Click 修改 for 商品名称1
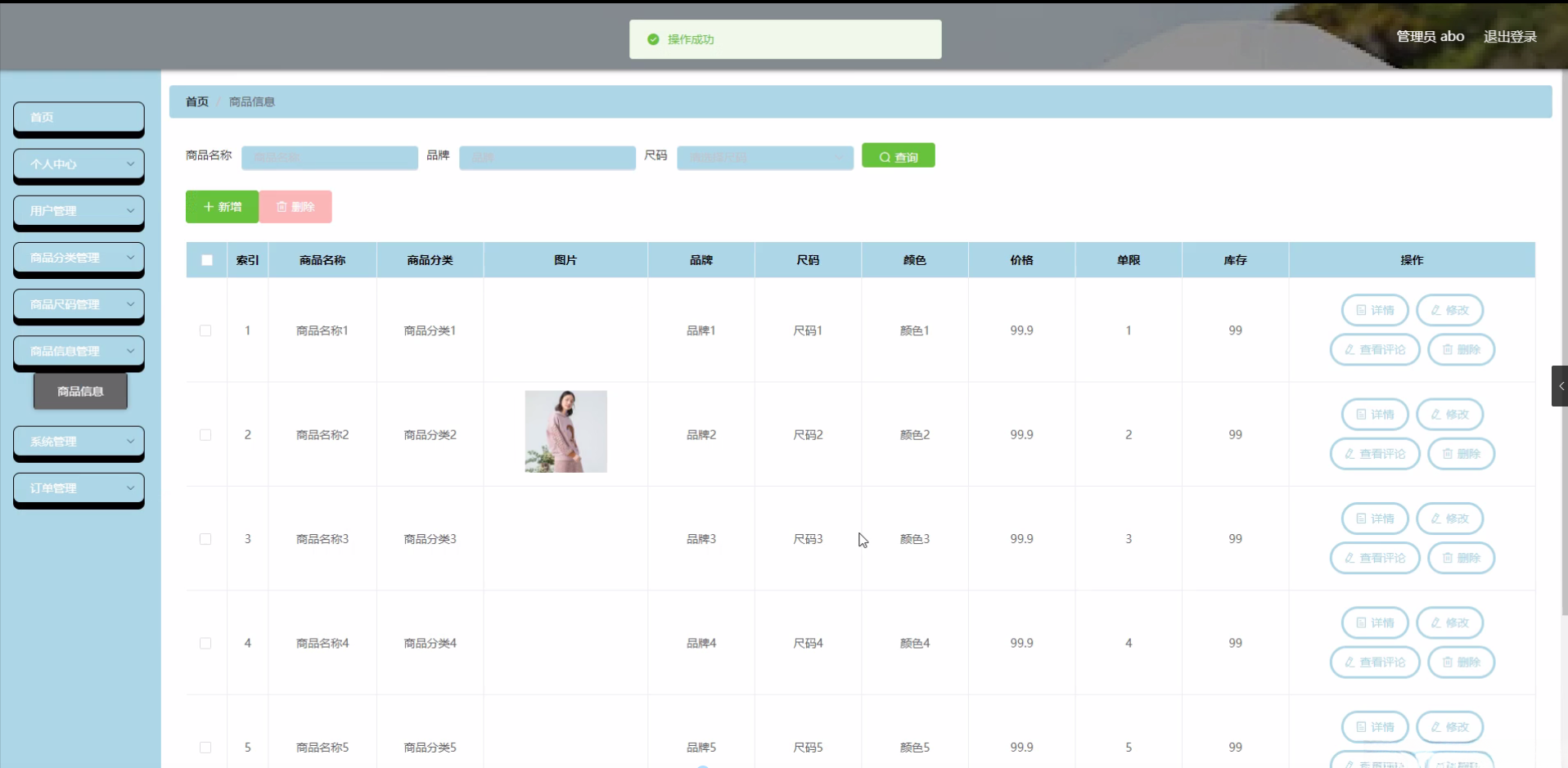1568x768 pixels. coord(1449,310)
